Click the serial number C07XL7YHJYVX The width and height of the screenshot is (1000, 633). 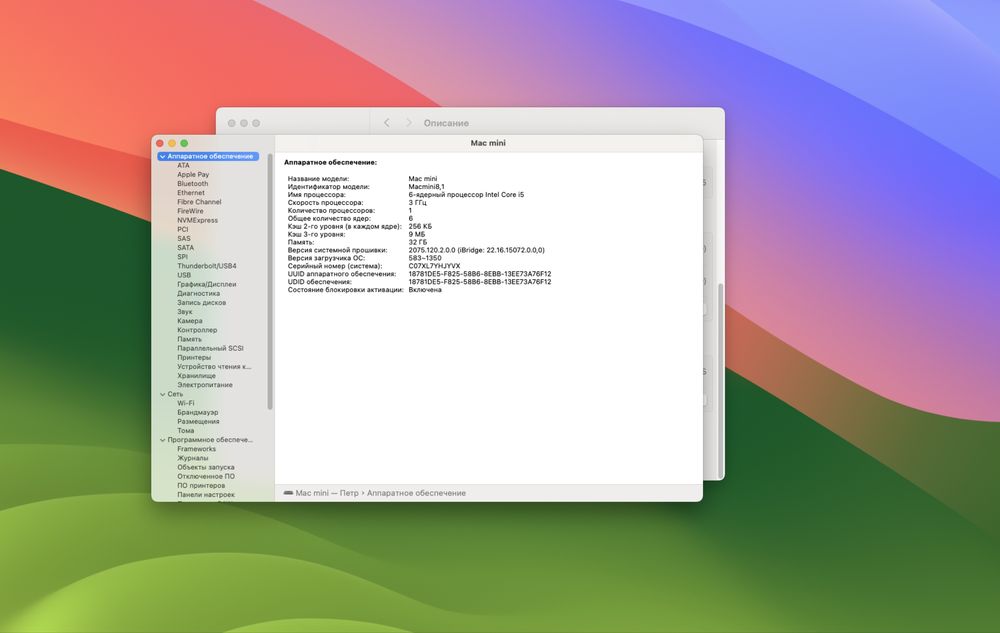(434, 266)
